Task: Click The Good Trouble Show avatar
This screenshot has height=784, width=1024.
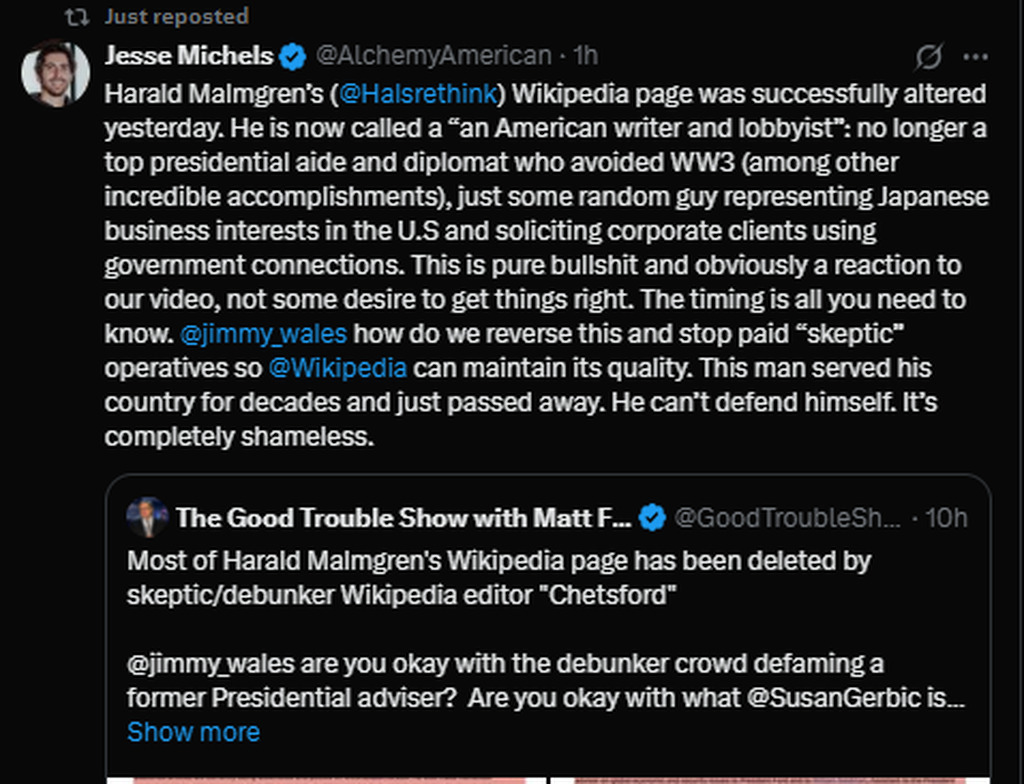Action: point(147,517)
